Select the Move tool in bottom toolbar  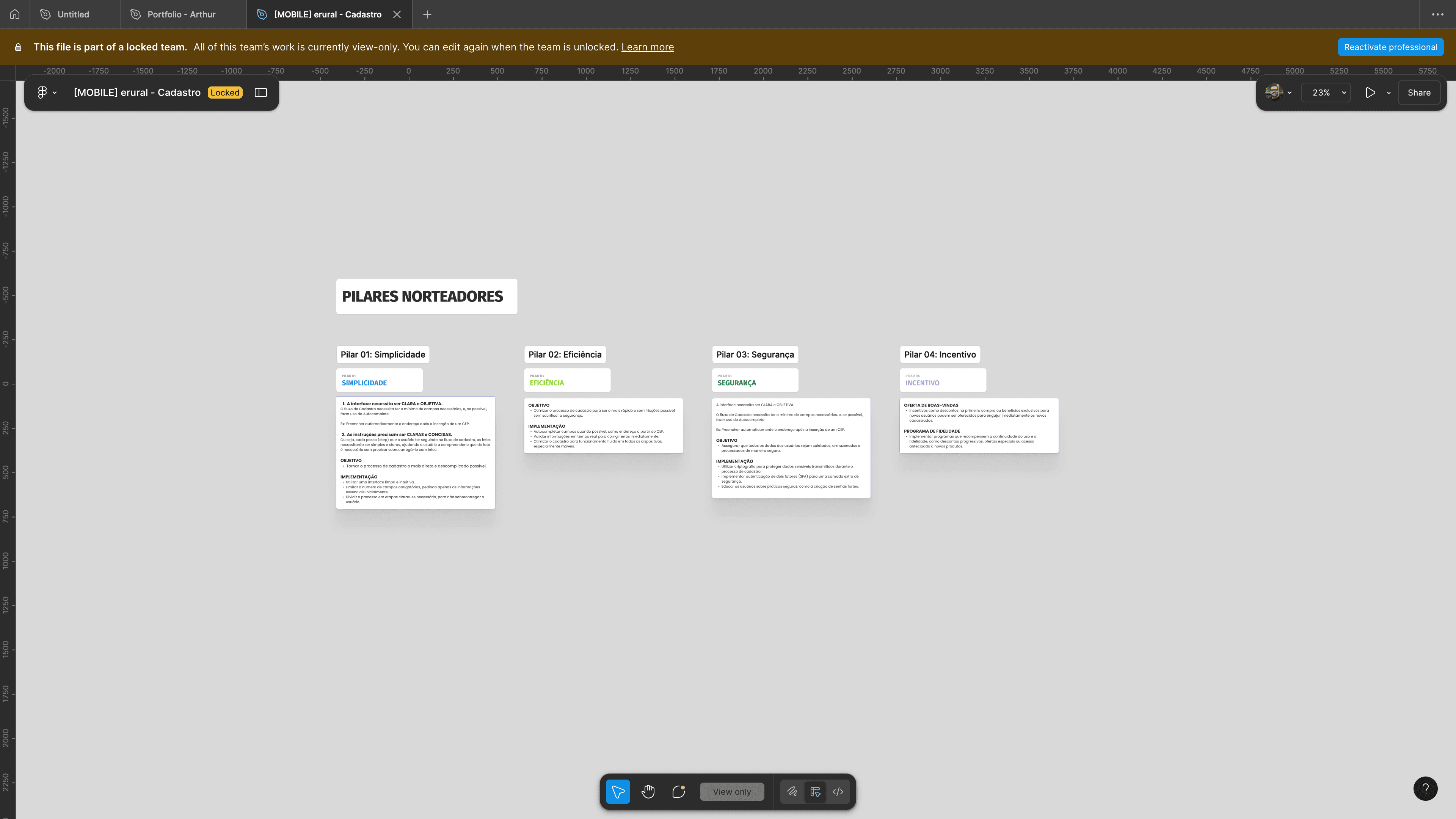[618, 791]
